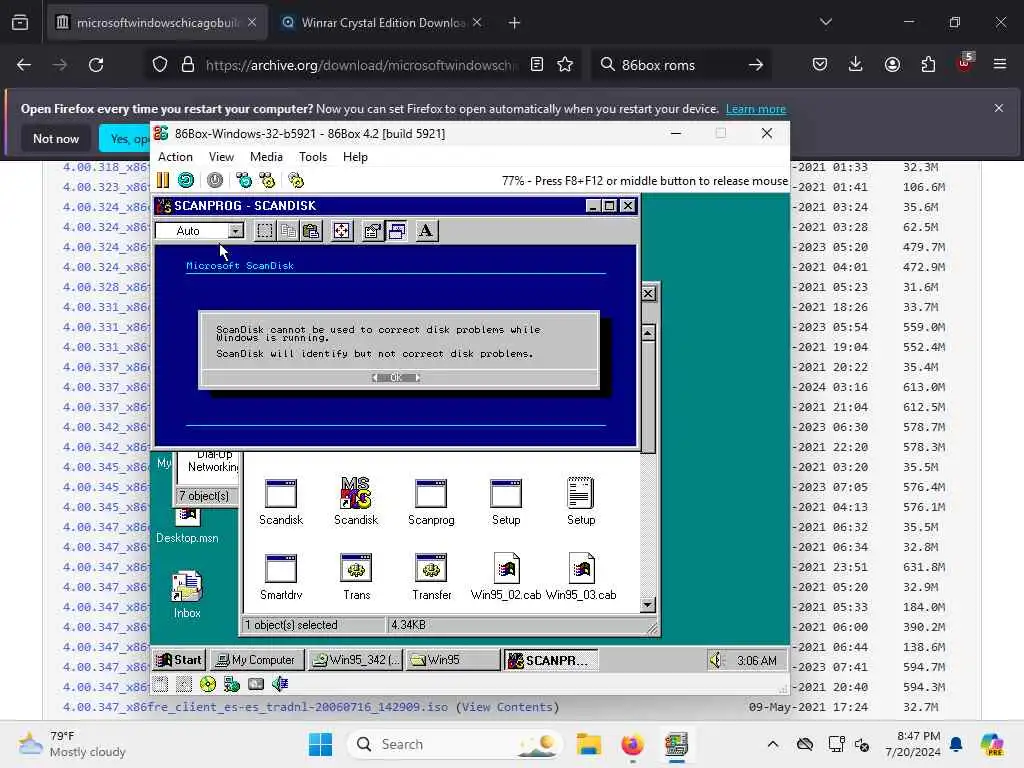Click the CD-ROM status bar icon in 86Box
The width and height of the screenshot is (1024, 768).
tap(208, 684)
